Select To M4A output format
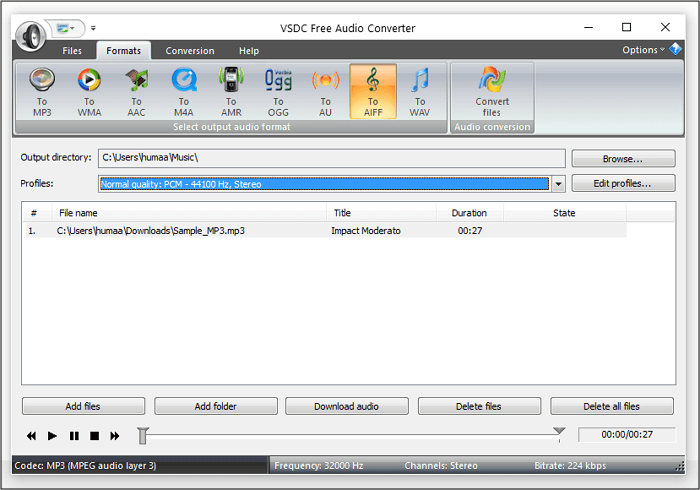The height and width of the screenshot is (490, 700). click(x=183, y=91)
